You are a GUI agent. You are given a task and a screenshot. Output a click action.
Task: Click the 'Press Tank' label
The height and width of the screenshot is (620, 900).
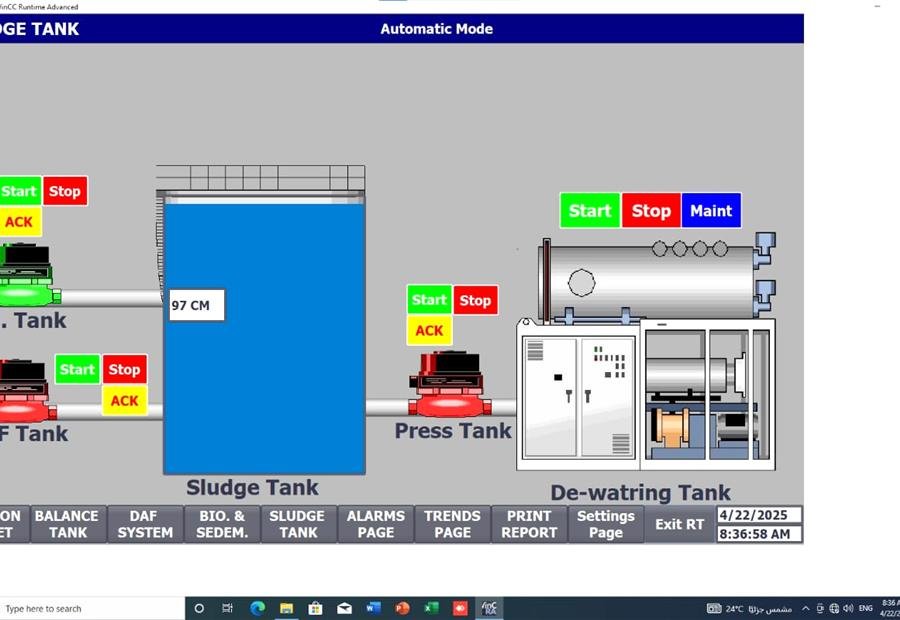tap(453, 431)
